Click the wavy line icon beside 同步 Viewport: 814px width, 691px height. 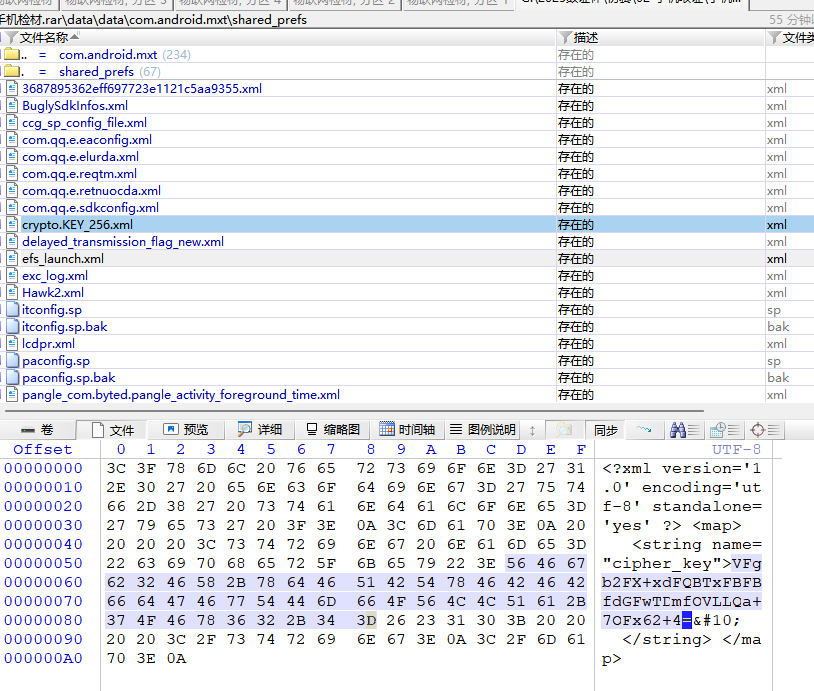[645, 429]
